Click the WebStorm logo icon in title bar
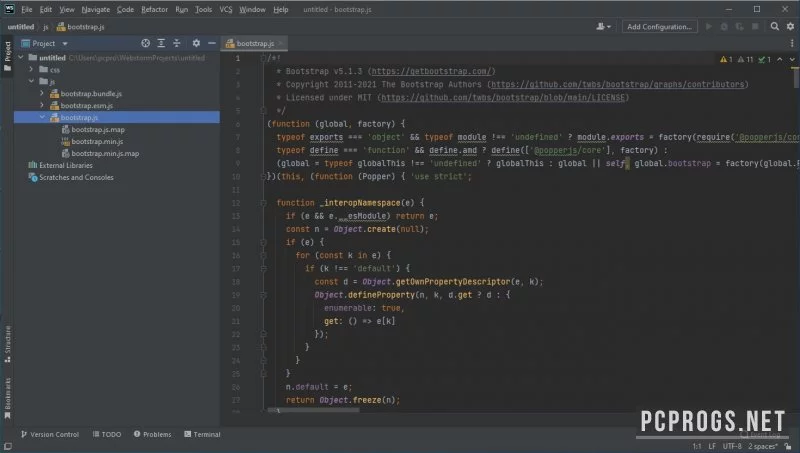 (x=9, y=9)
